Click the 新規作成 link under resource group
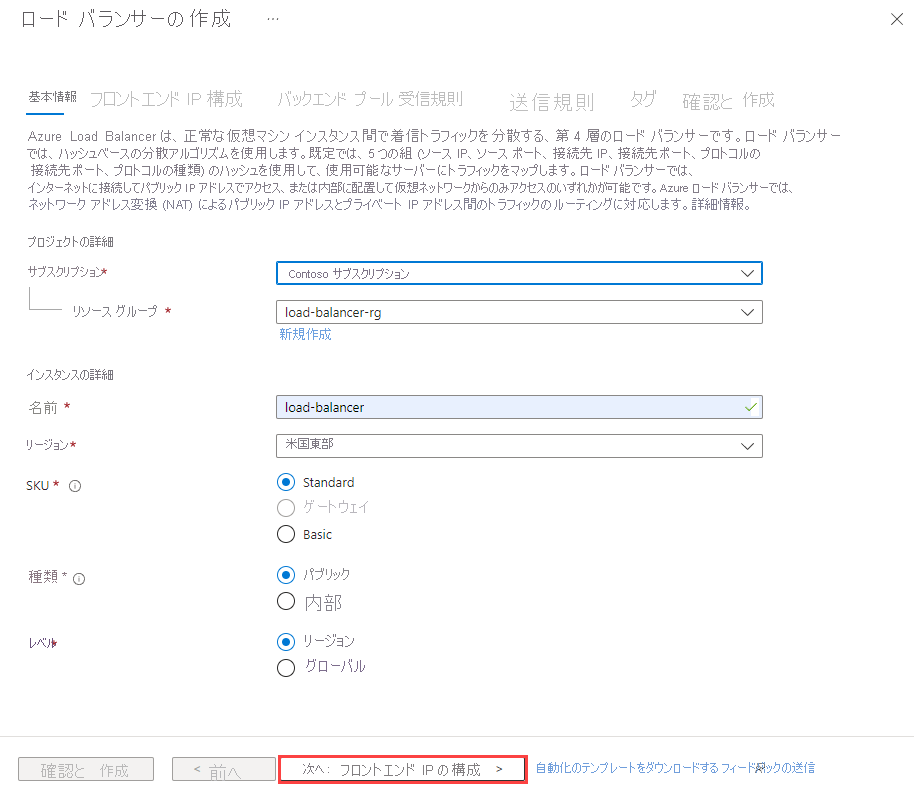 305,335
